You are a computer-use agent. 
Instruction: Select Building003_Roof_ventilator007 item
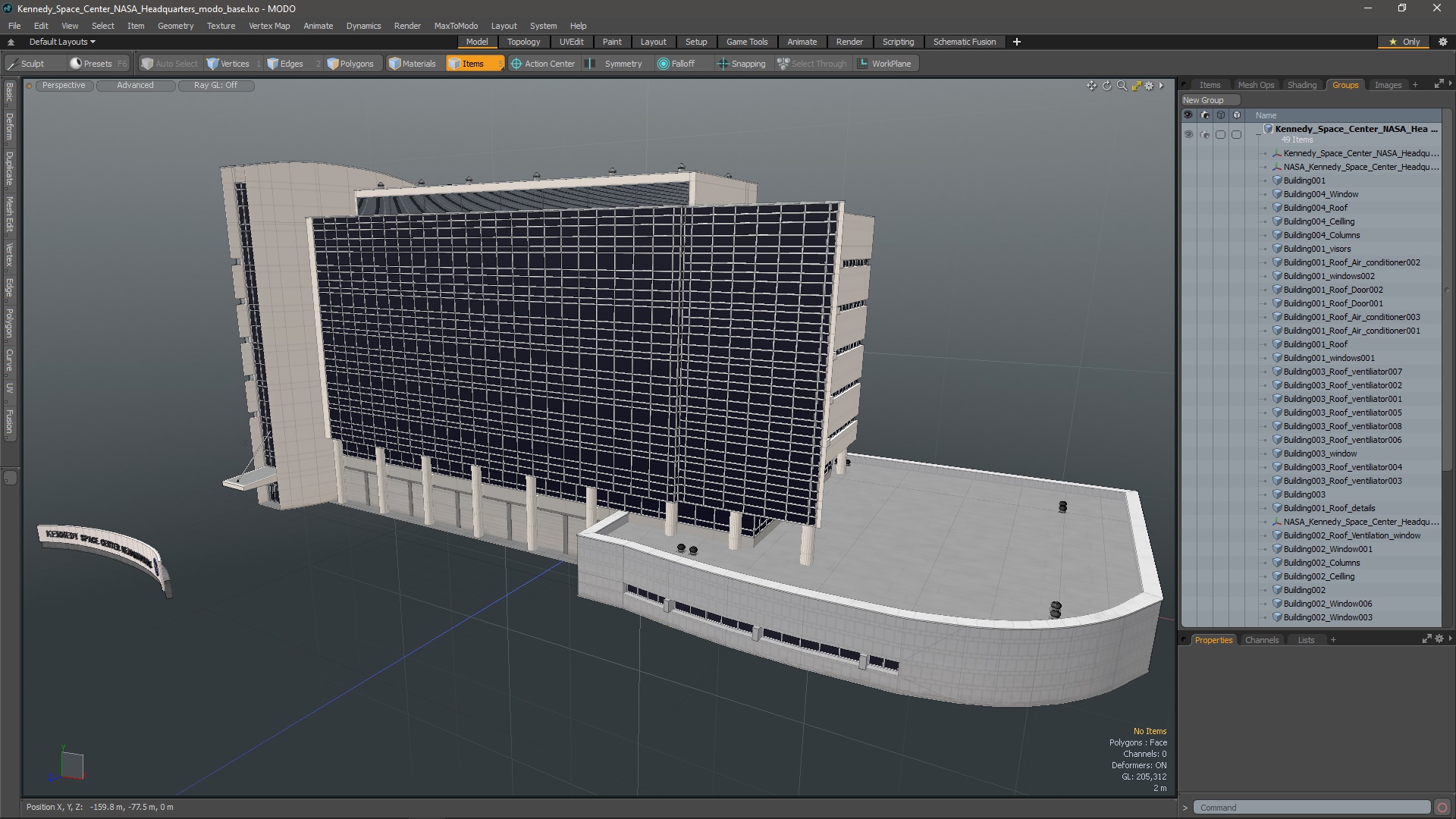(1342, 372)
